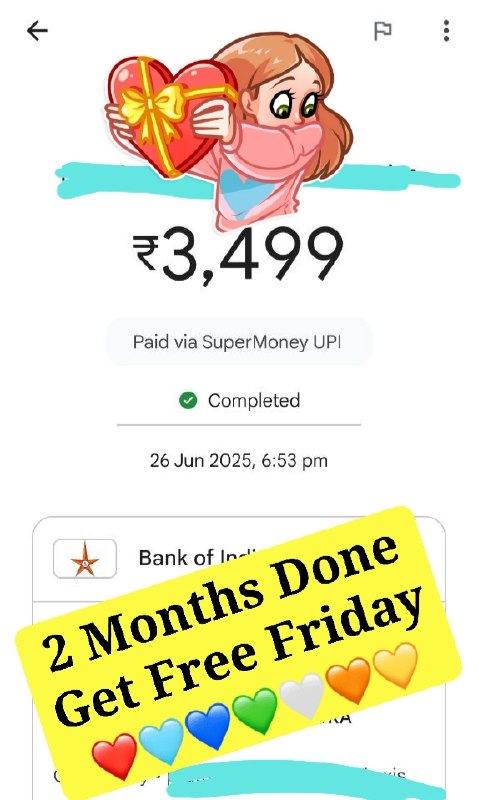Select the orange heart emoji
The width and height of the screenshot is (478, 800).
click(x=348, y=680)
